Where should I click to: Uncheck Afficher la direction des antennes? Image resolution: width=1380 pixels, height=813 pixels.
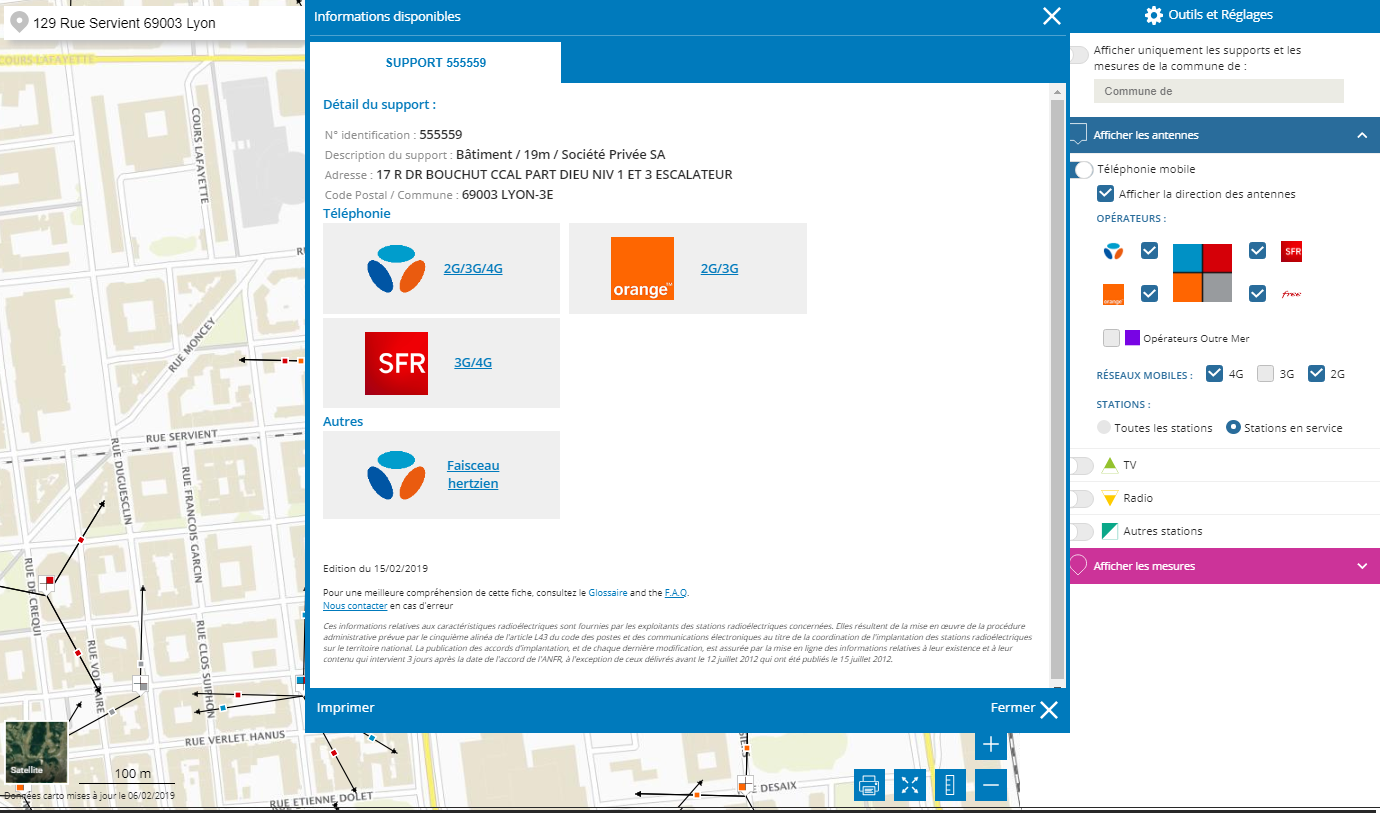pyautogui.click(x=1105, y=194)
